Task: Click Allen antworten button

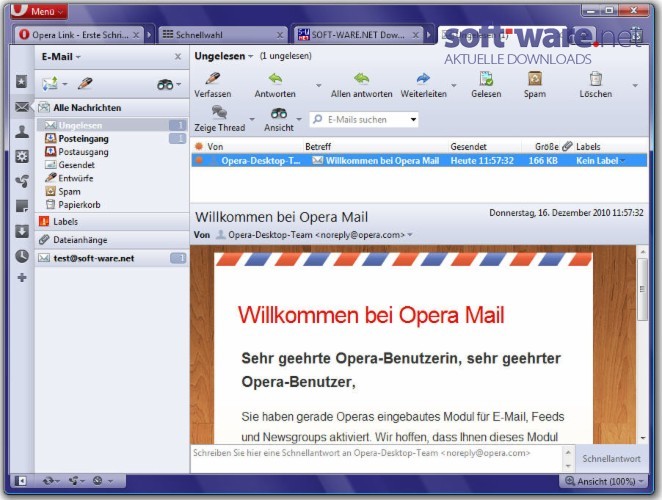Action: point(361,85)
